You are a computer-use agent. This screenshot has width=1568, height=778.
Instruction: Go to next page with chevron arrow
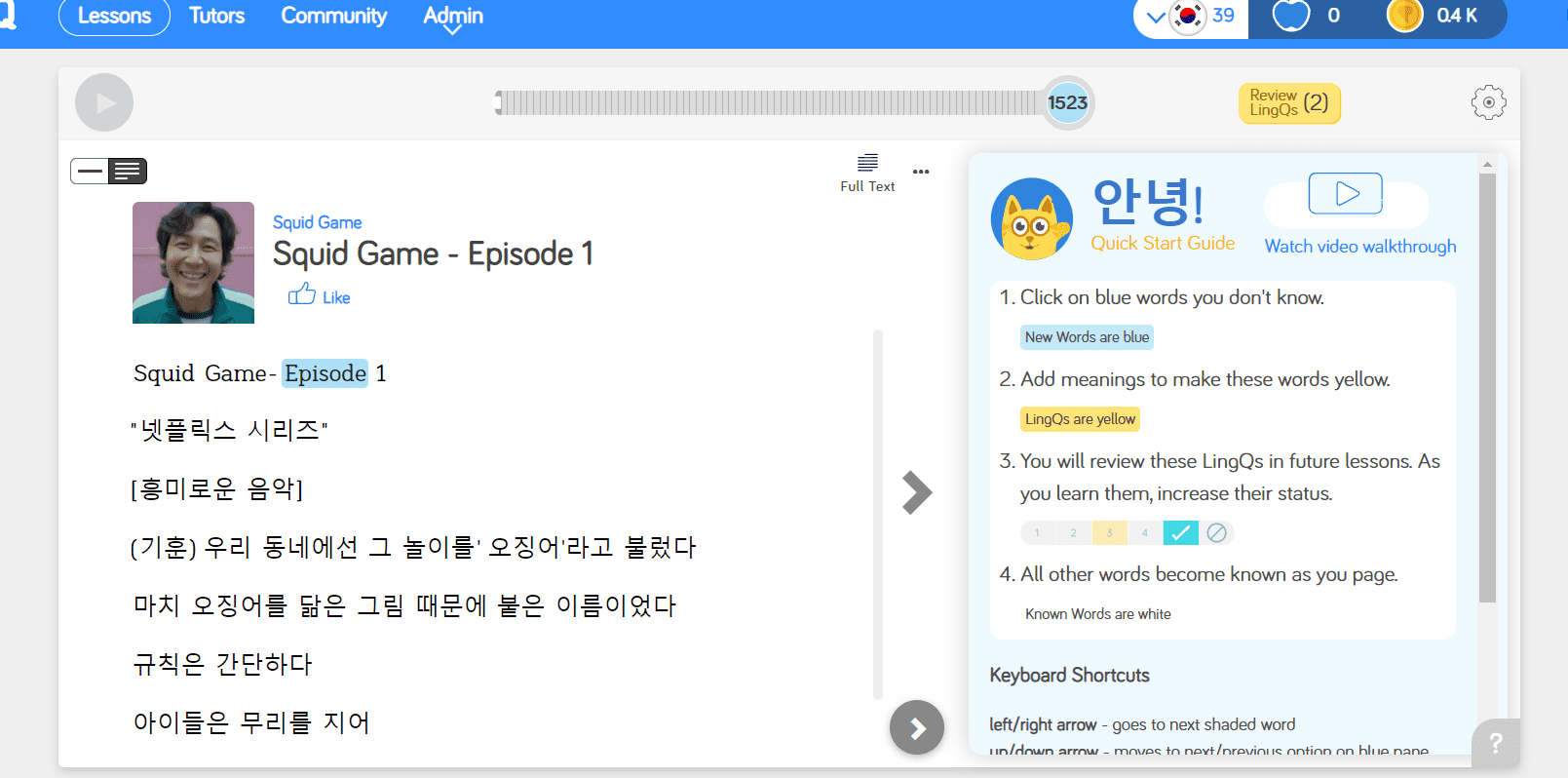(916, 492)
